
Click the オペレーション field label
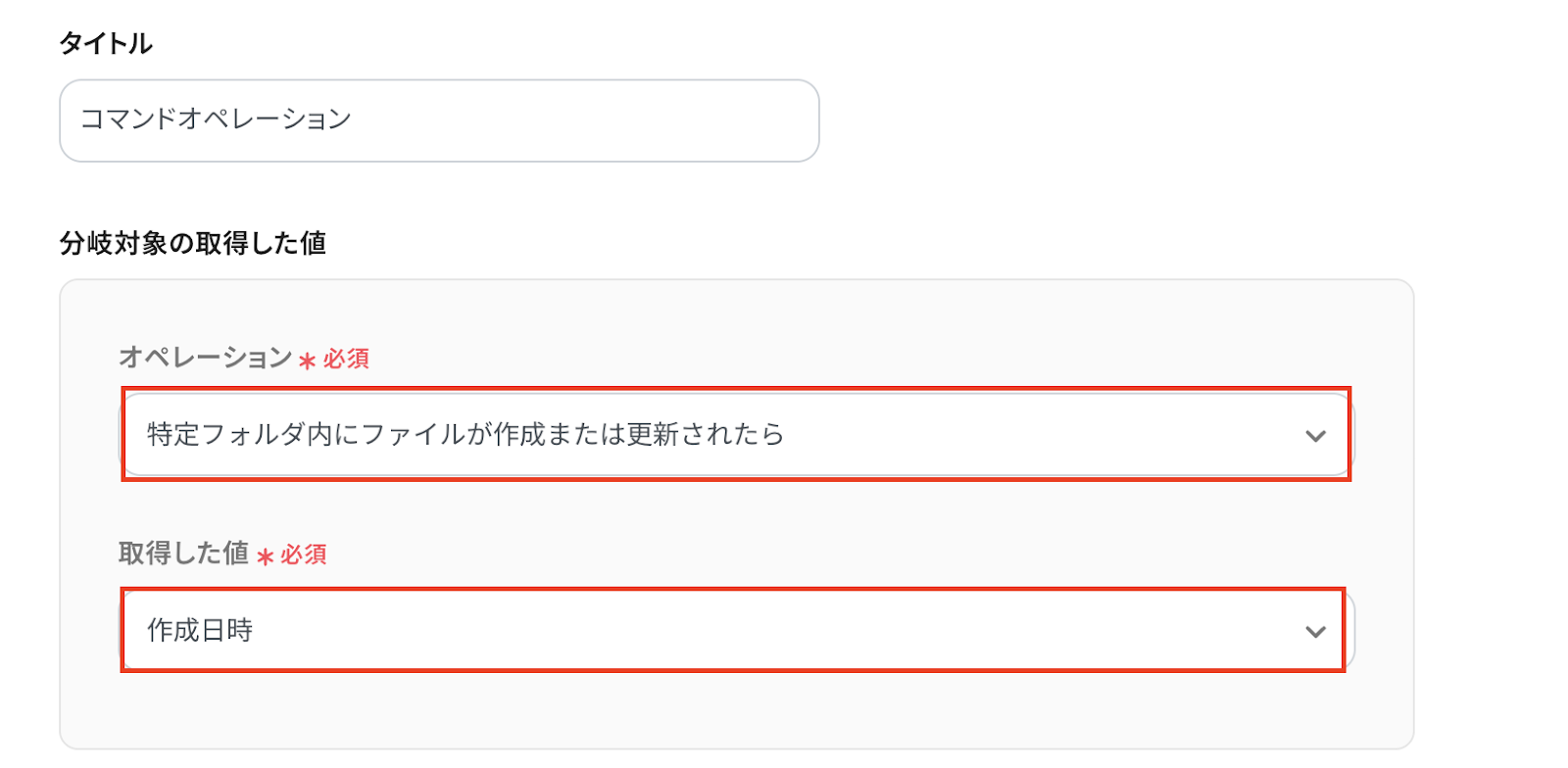206,358
